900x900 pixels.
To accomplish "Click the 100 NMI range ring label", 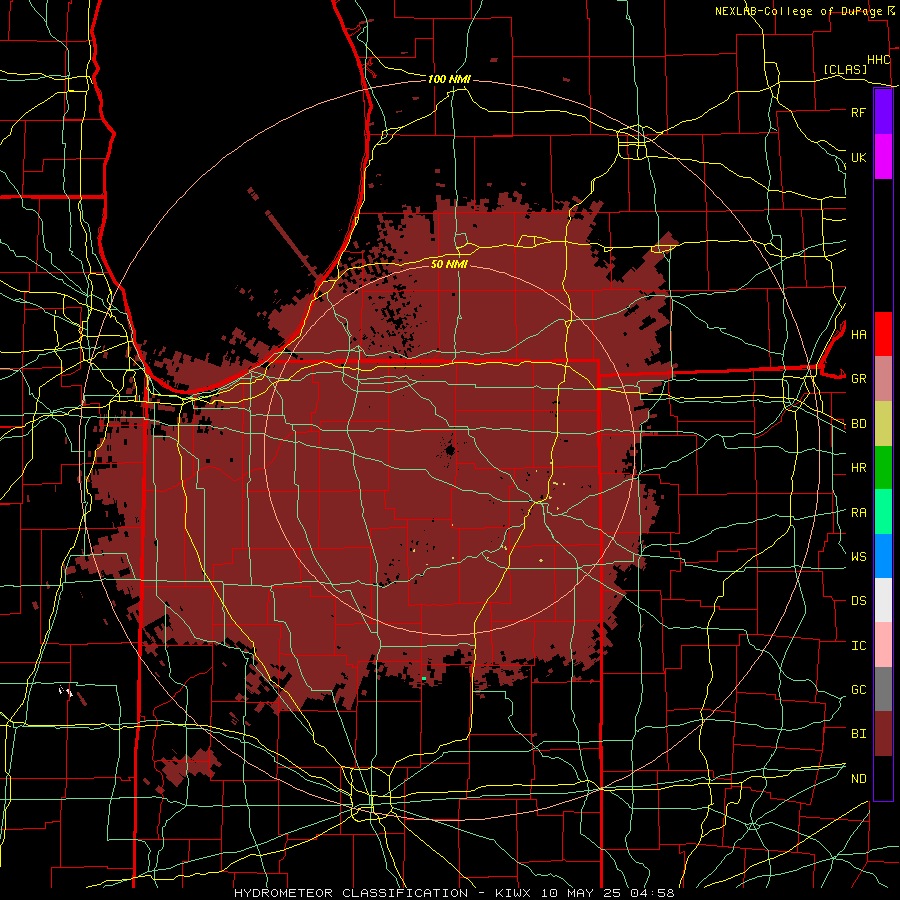I will click(449, 79).
